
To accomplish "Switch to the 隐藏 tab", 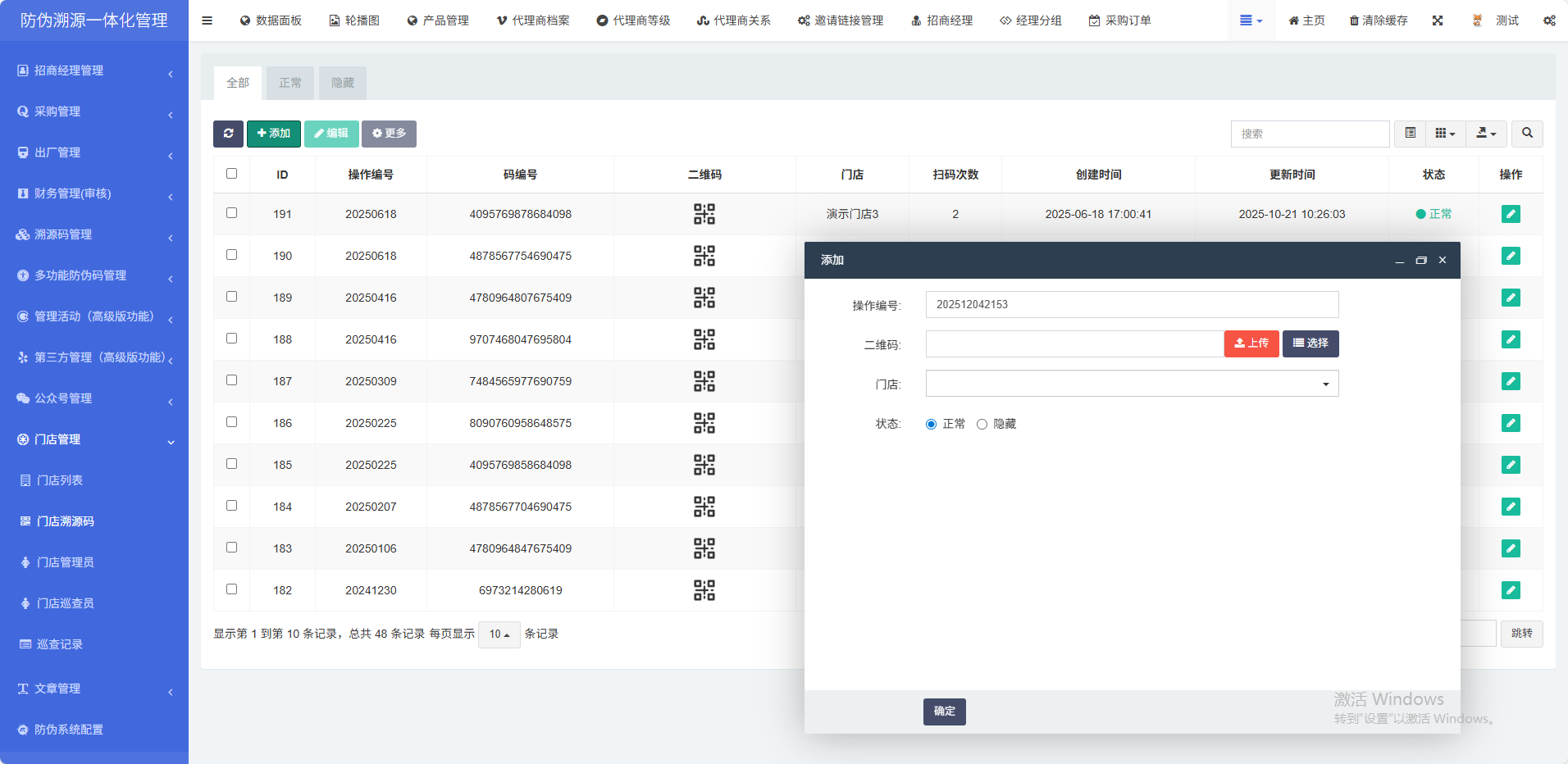I will point(342,83).
